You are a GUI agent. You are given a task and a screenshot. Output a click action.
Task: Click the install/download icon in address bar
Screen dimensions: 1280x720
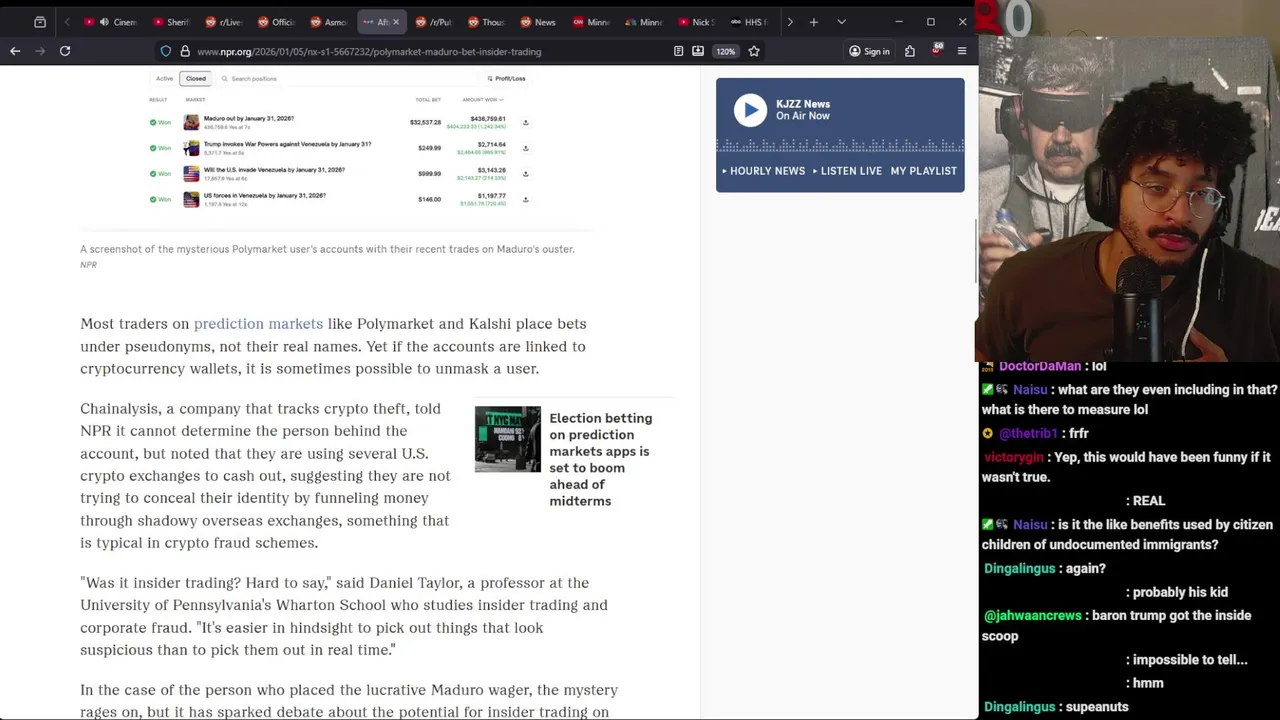(x=698, y=51)
